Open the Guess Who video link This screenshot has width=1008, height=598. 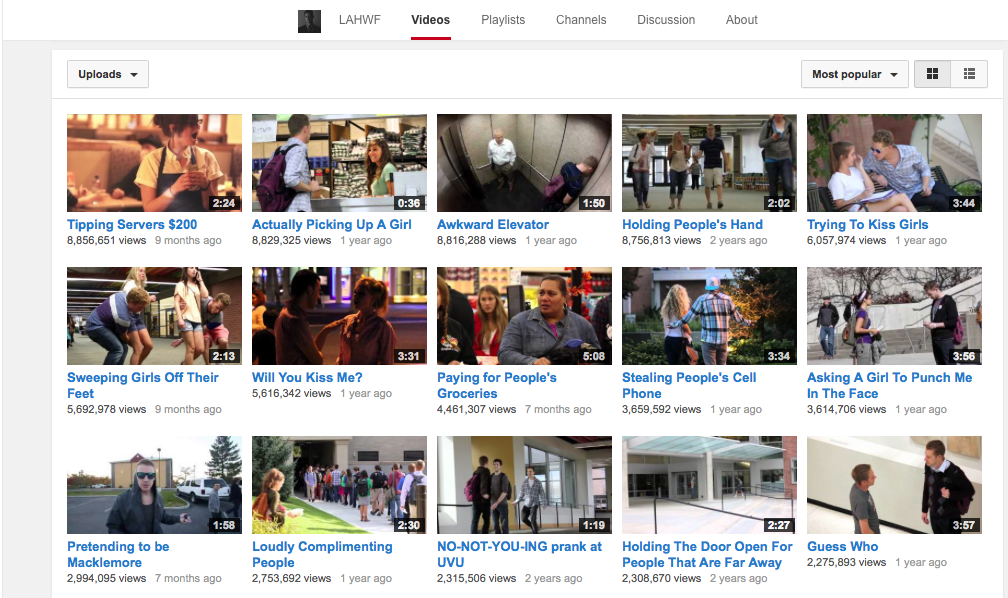click(842, 547)
